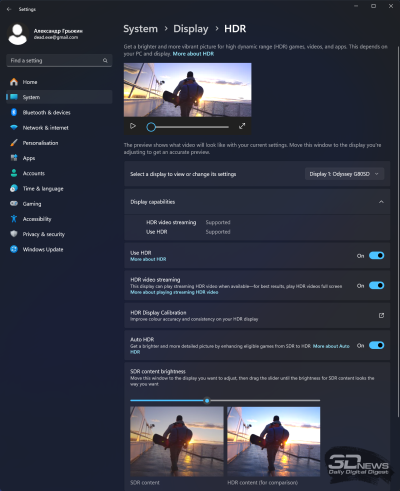The height and width of the screenshot is (491, 400).
Task: Click the back arrow in title bar
Action: [x=9, y=9]
